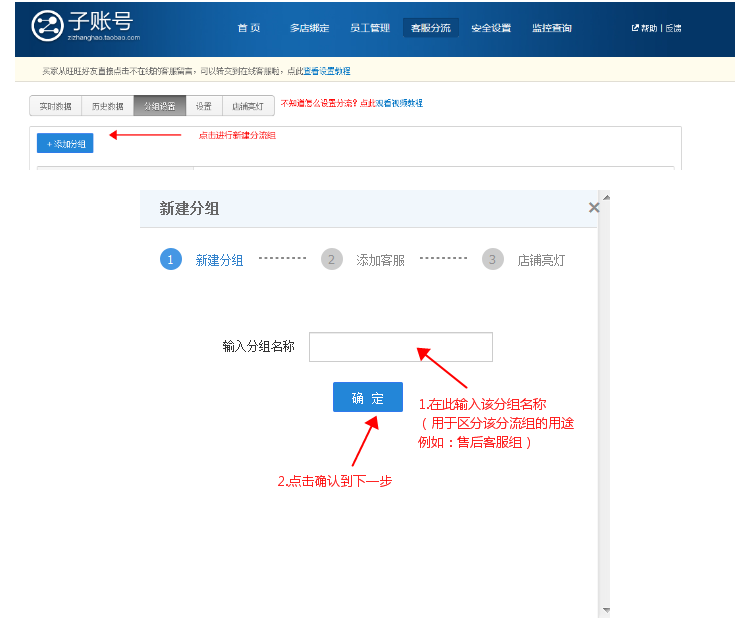Click the 确定 button
The height and width of the screenshot is (622, 749).
(x=368, y=397)
